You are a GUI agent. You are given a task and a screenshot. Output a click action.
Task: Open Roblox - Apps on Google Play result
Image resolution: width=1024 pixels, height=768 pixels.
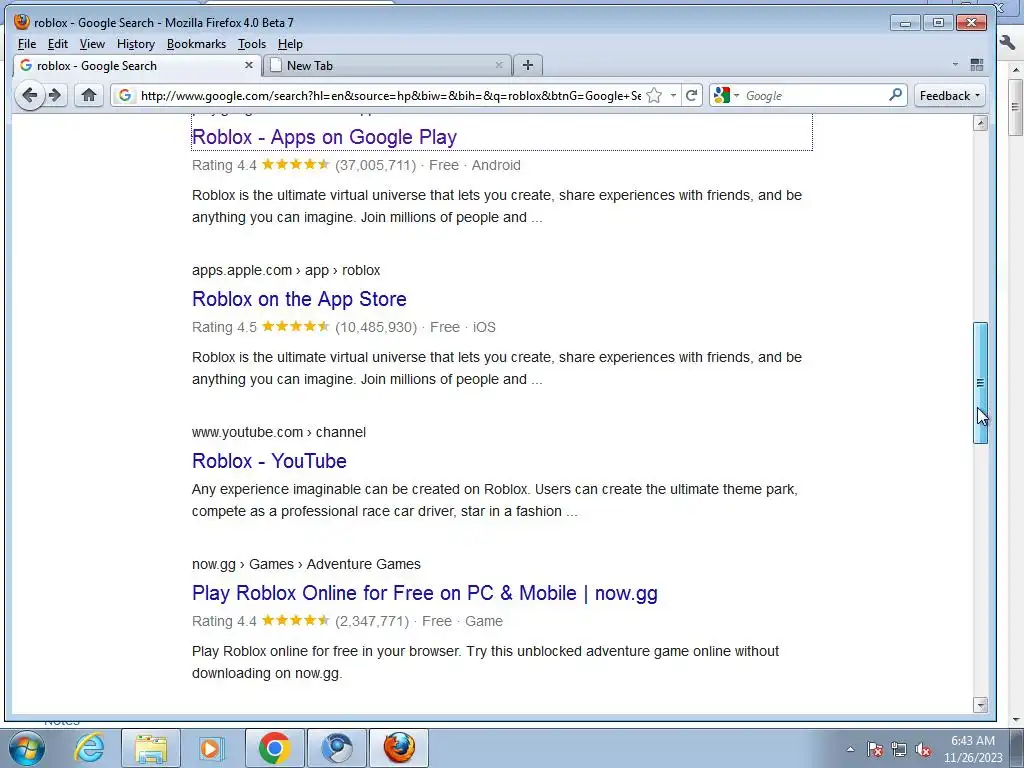[x=325, y=137]
